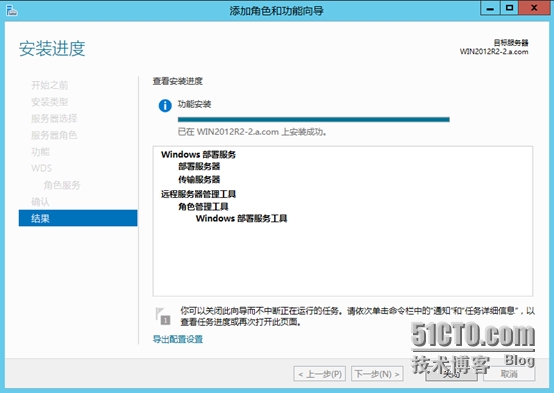554x393 pixels.
Task: Close the wizard with X button
Action: (534, 8)
